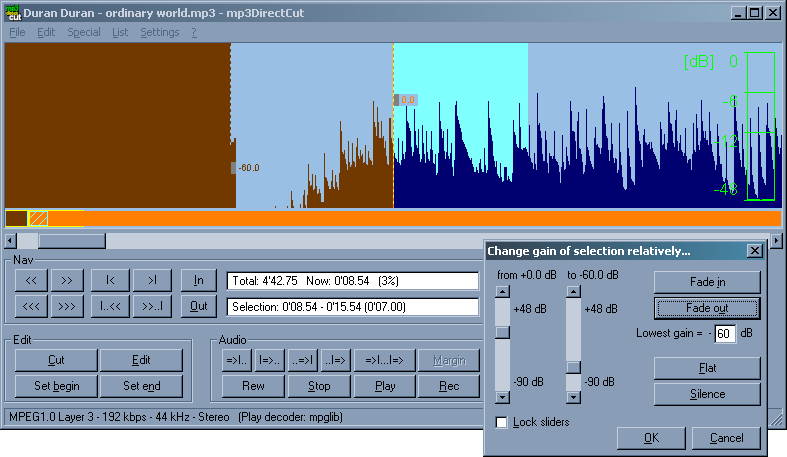Stop audio playback
Image resolution: width=787 pixels, height=457 pixels.
click(x=319, y=386)
